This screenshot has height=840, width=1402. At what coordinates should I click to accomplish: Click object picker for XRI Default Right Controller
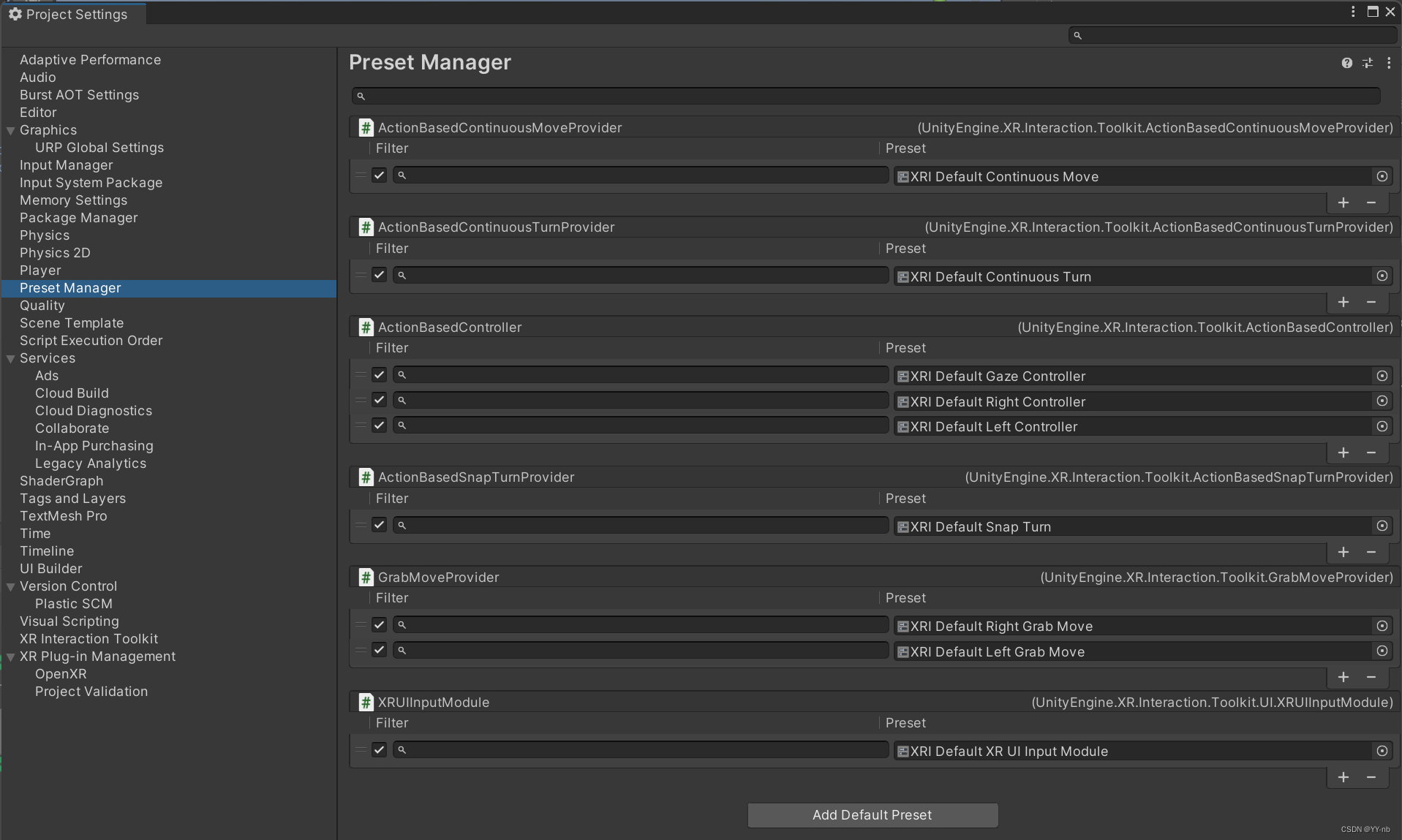click(x=1382, y=401)
